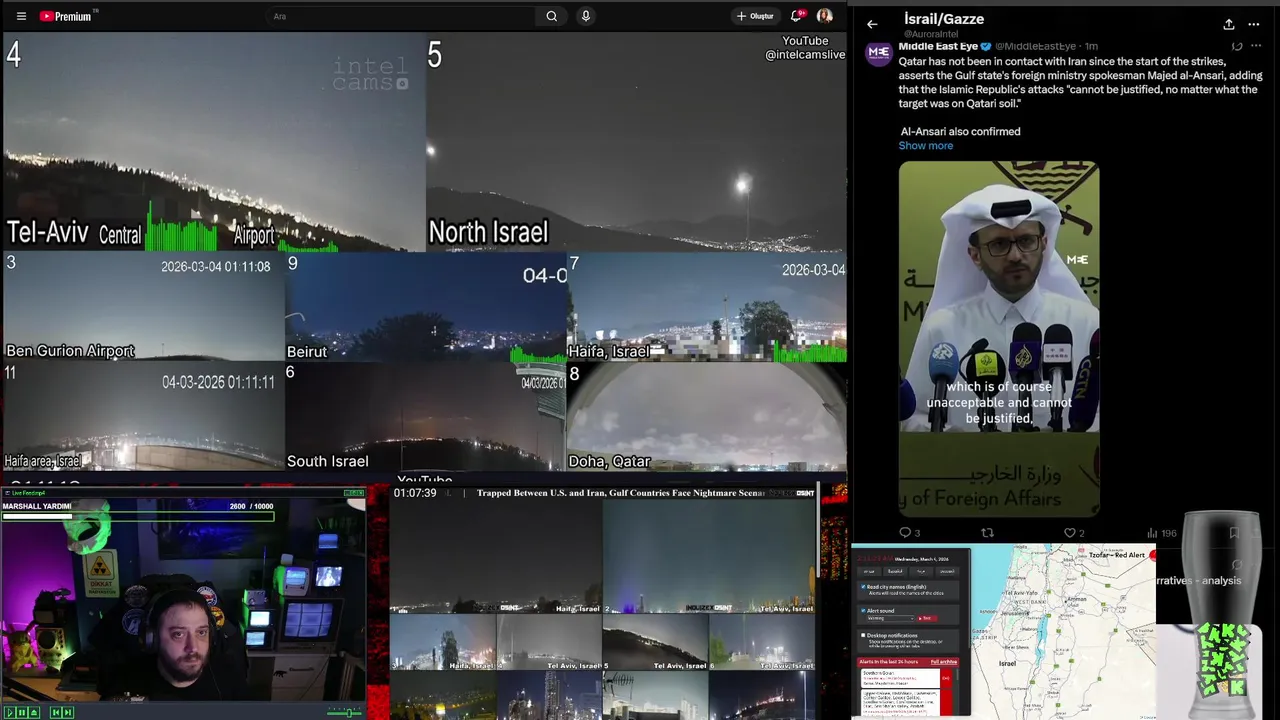Open the YouTube account avatar menu
This screenshot has height=720, width=1280.
point(825,16)
